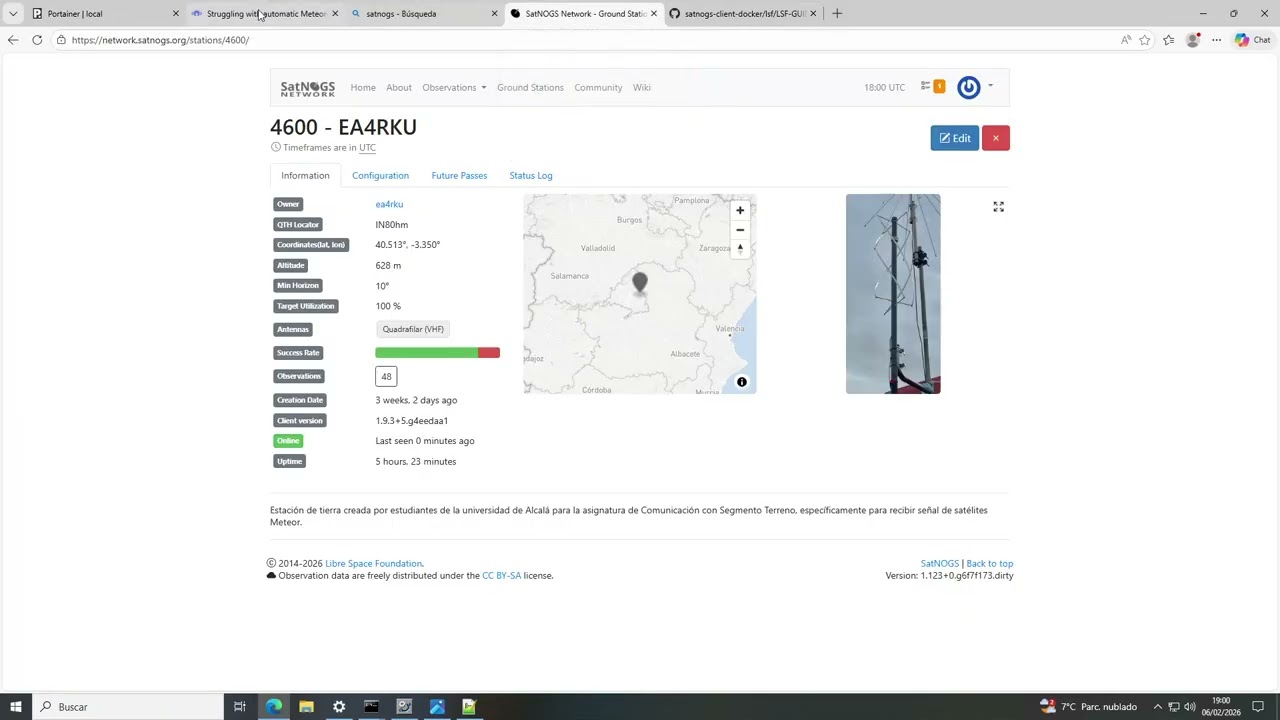Expand the tab search dropdown arrow

(x=13, y=14)
